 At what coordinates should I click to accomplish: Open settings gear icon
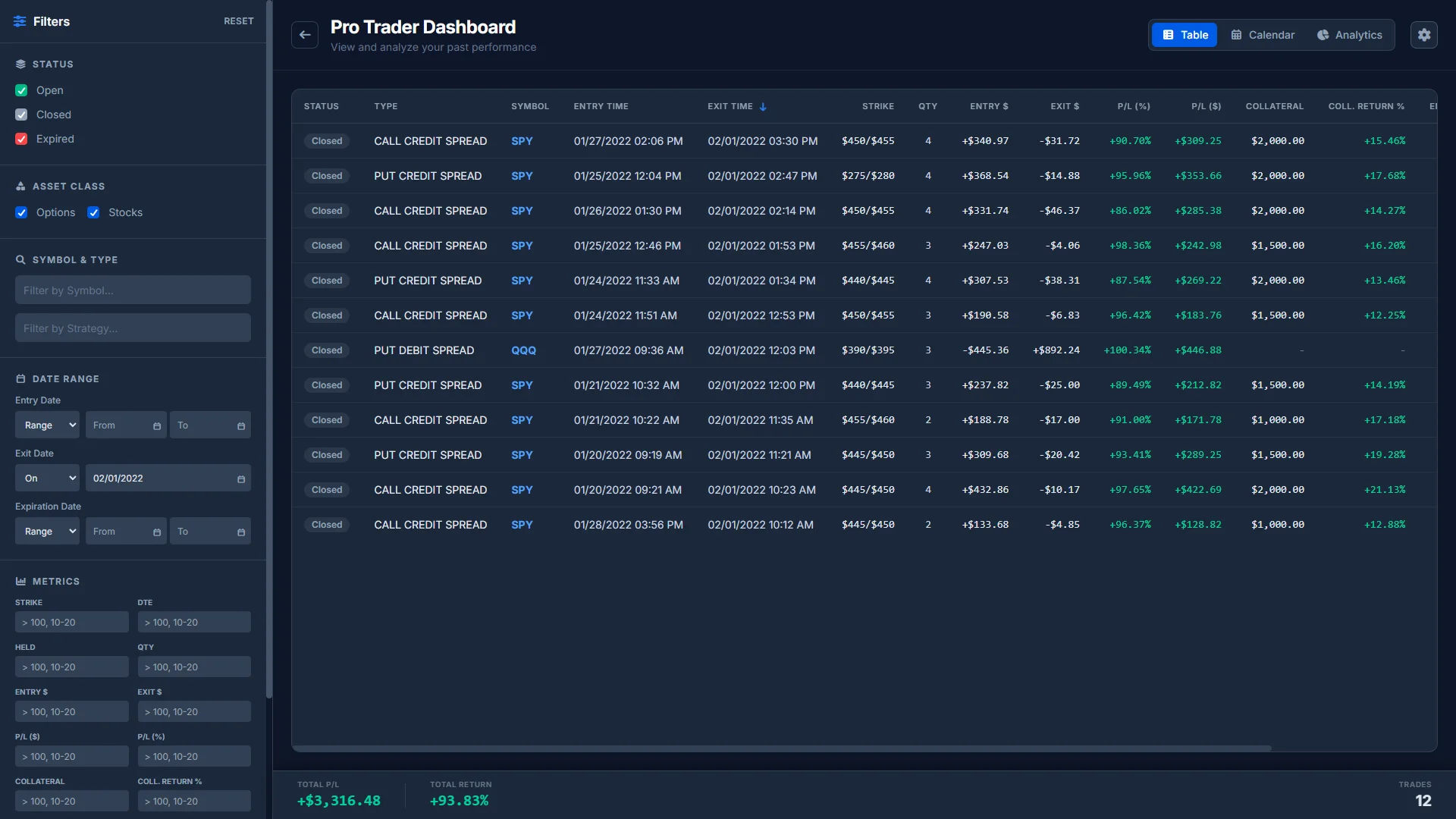1423,35
